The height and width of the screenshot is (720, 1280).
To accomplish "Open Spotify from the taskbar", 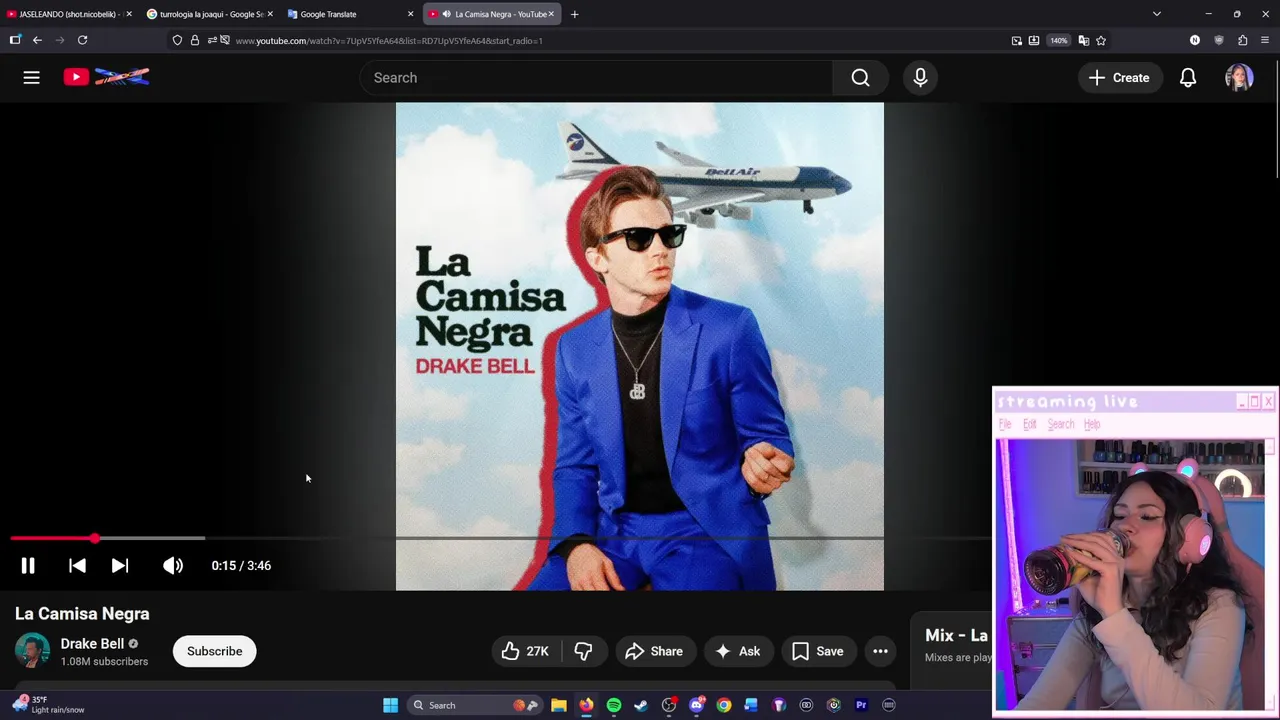I will click(x=614, y=705).
